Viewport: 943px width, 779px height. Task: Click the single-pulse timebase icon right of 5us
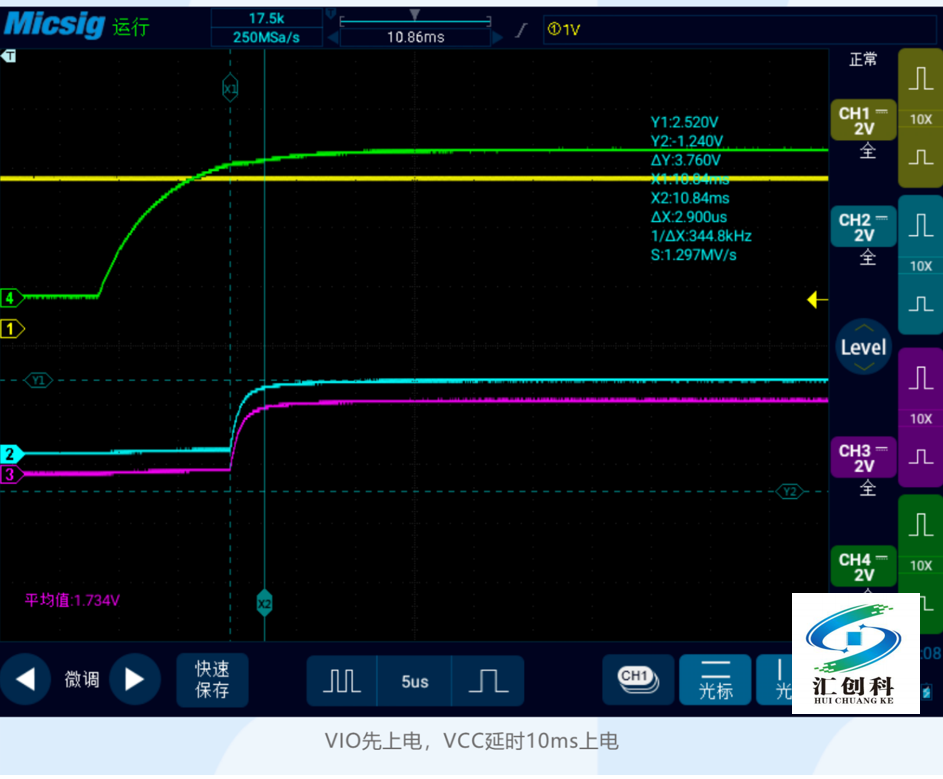pos(488,681)
